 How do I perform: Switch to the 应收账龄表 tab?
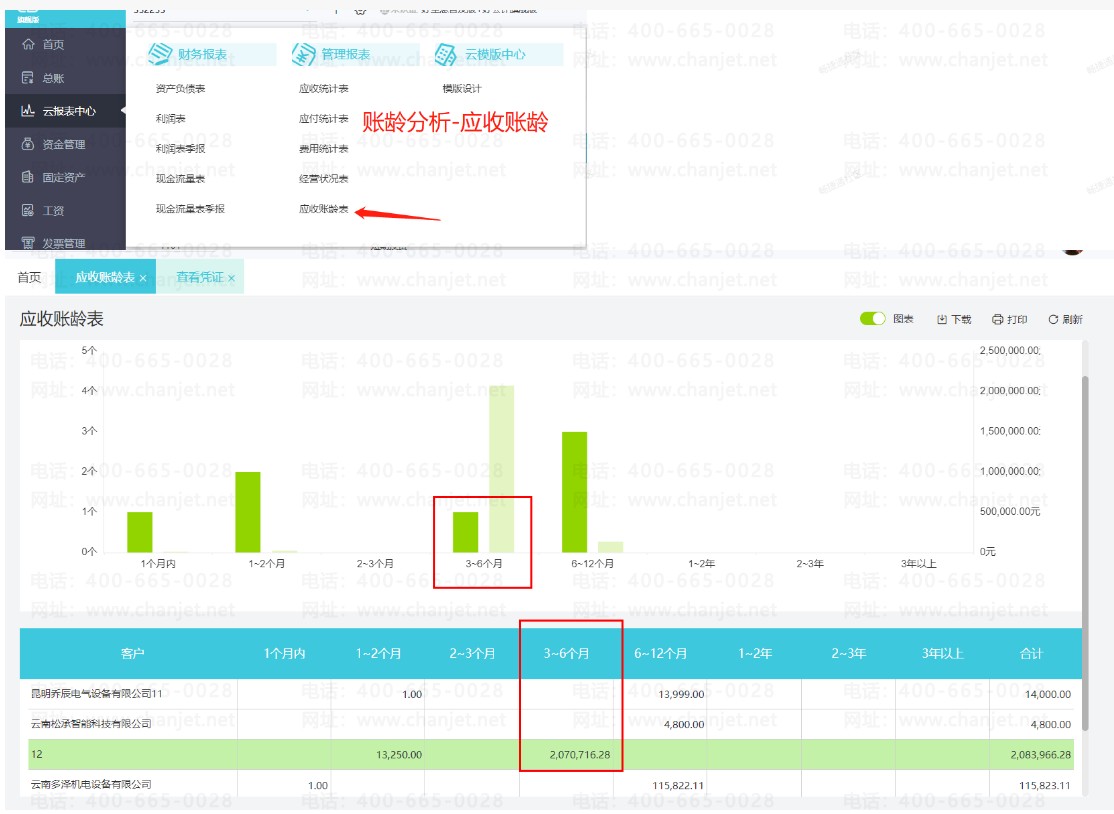tap(105, 277)
